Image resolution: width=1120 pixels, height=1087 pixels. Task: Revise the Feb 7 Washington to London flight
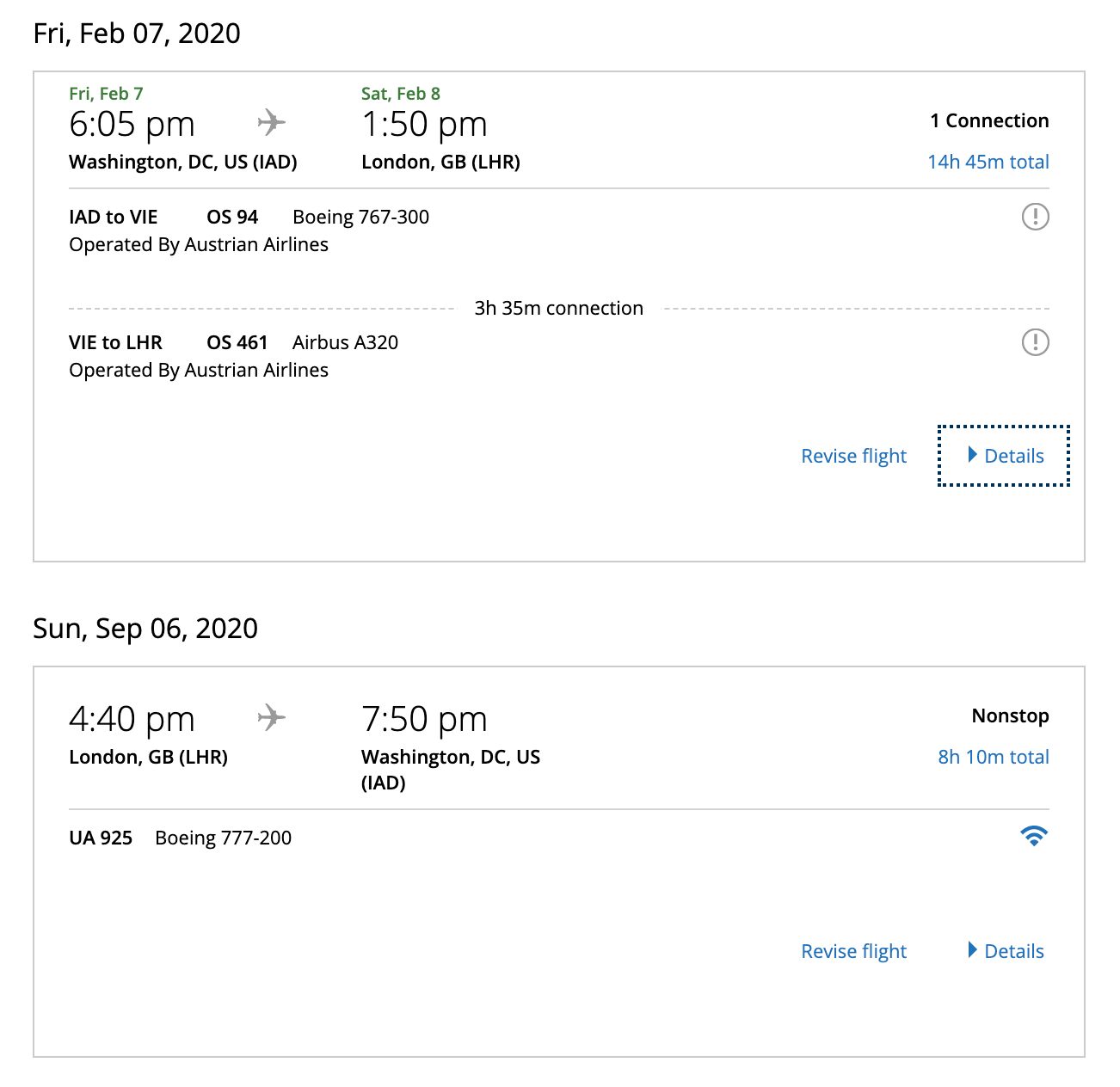pos(853,456)
